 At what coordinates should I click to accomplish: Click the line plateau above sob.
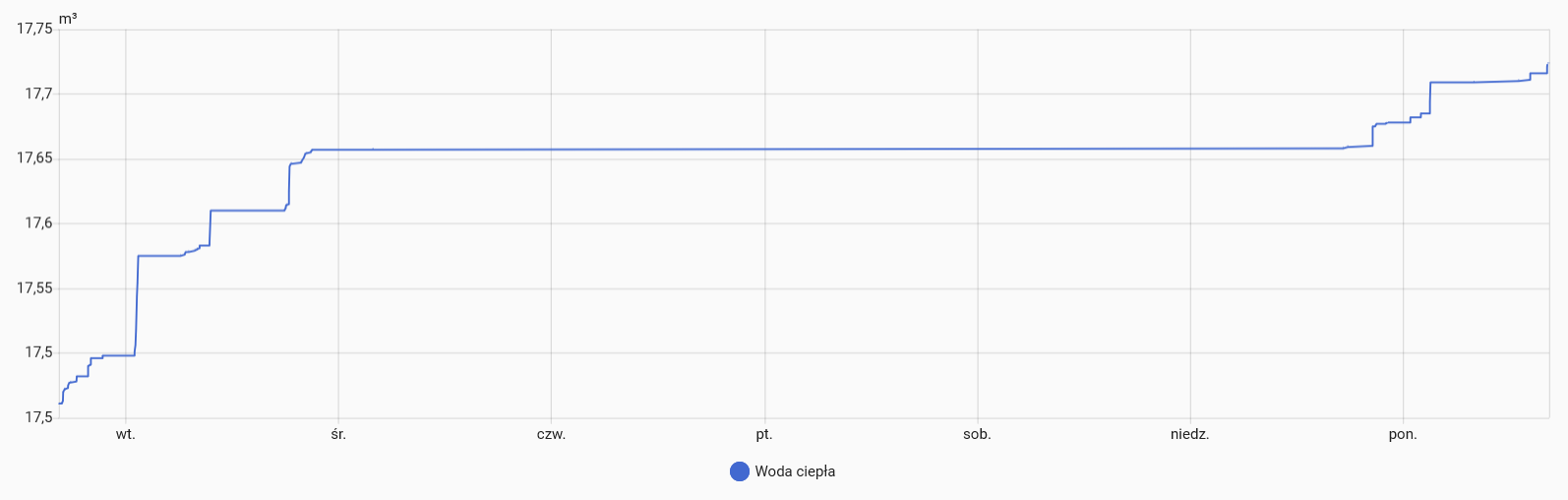(x=977, y=150)
